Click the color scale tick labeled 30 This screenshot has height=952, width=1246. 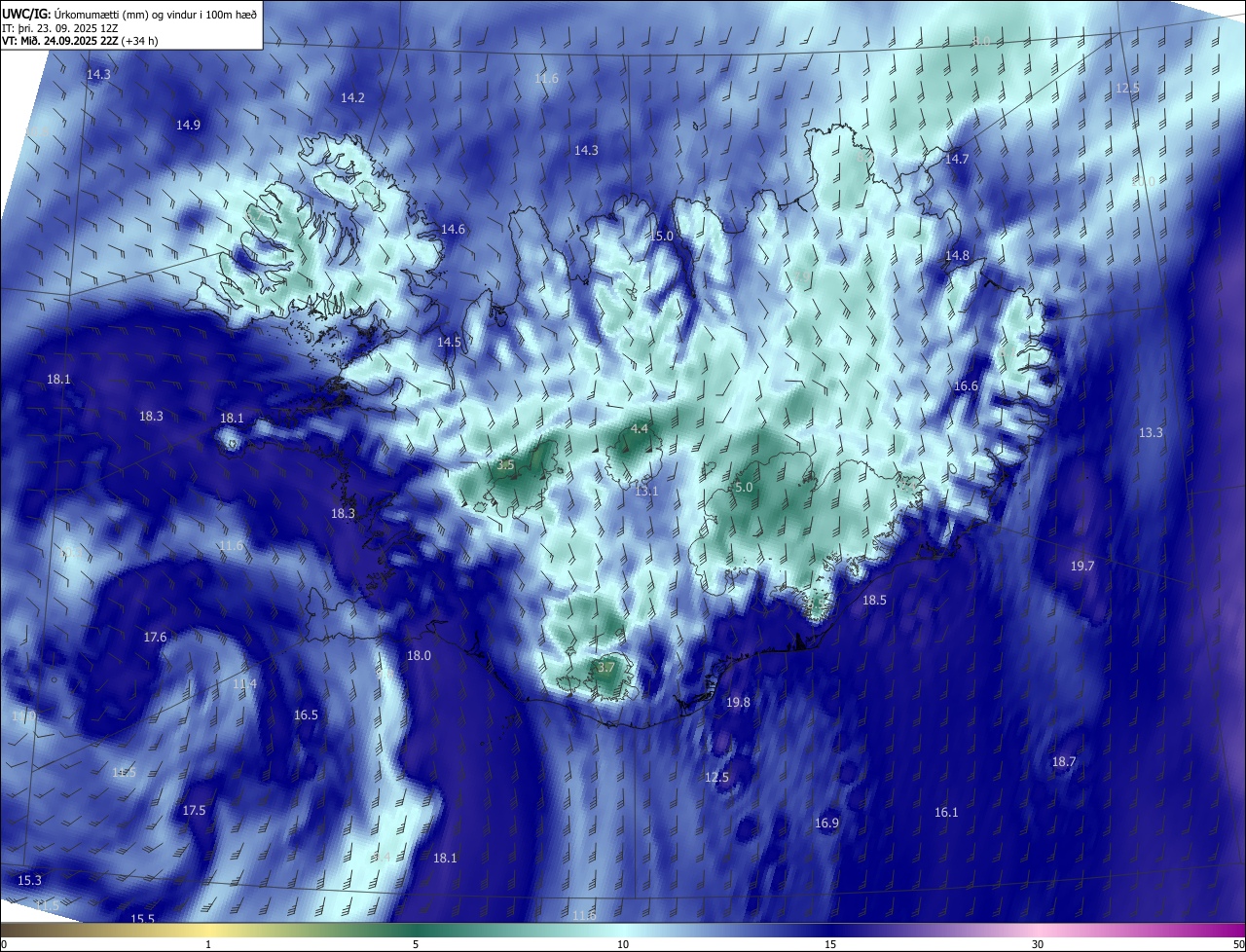coord(1038,944)
